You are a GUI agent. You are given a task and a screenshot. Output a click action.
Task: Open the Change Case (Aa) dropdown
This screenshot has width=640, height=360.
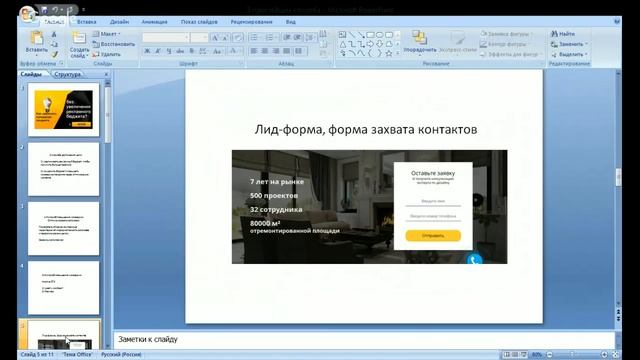click(218, 51)
